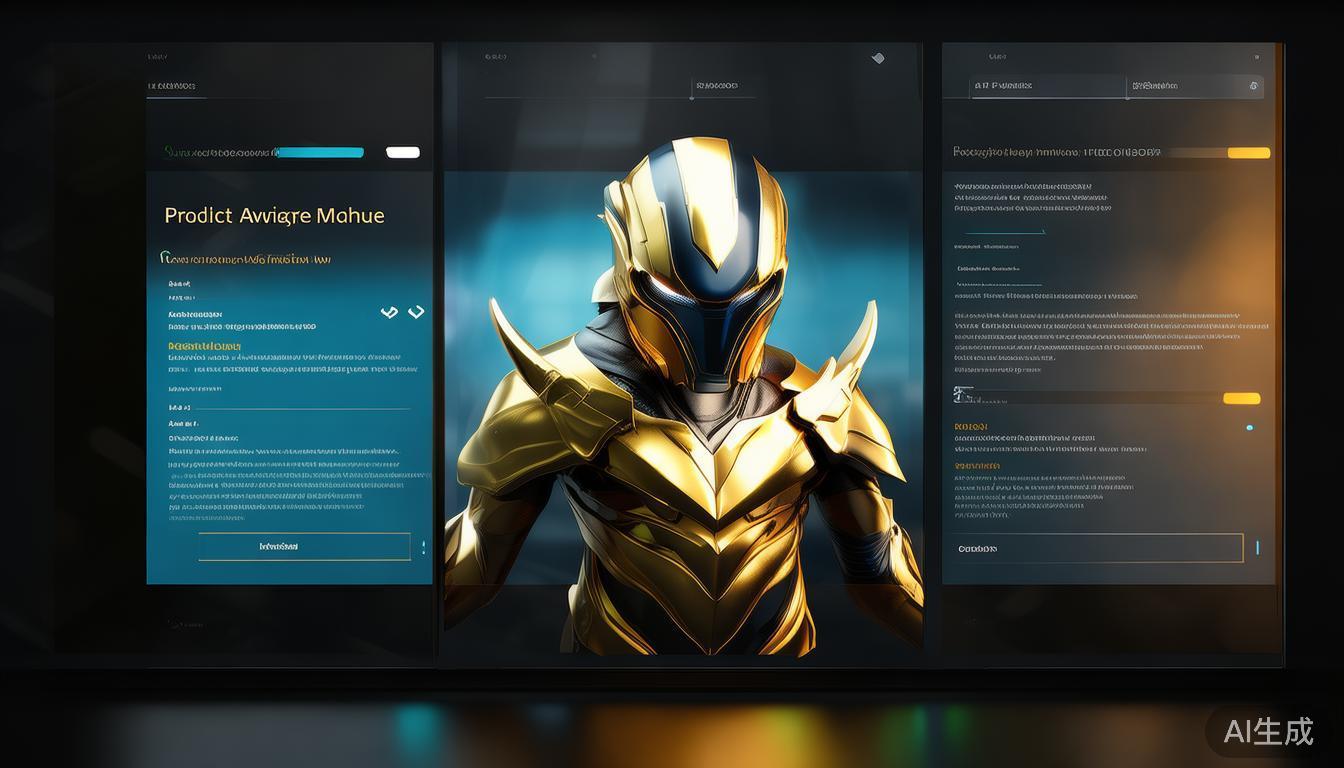Click the small icon at right of right panel tab bar
This screenshot has width=1344, height=768.
click(1253, 86)
